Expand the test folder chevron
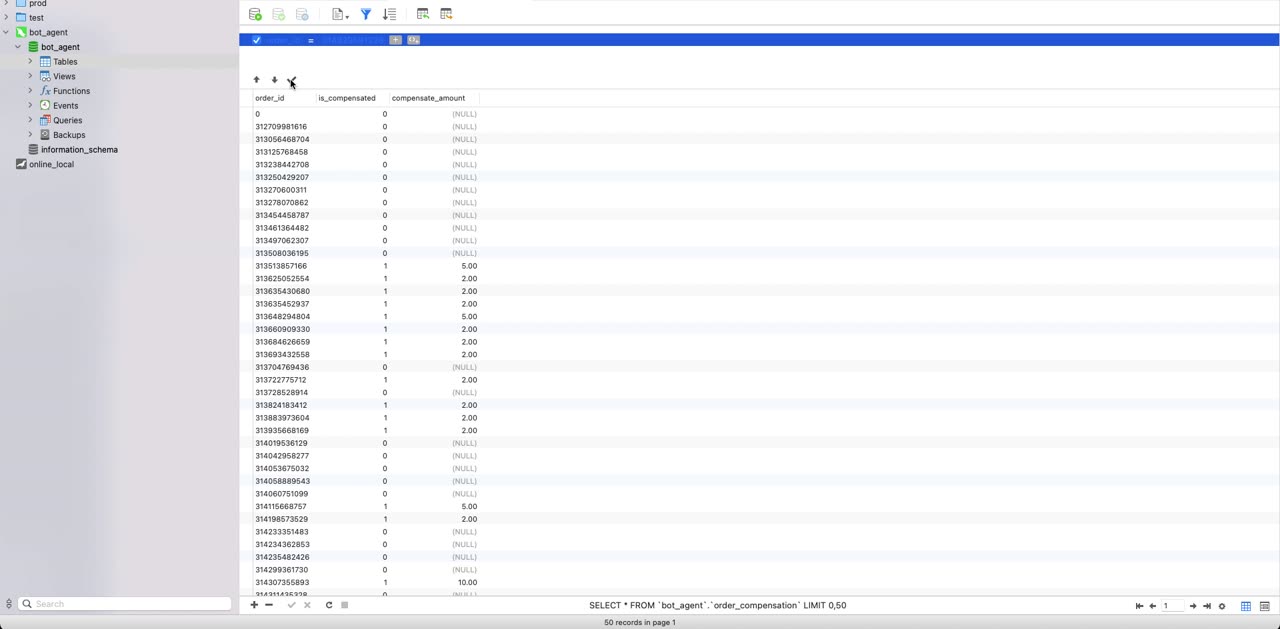Viewport: 1280px width, 629px height. [x=6, y=17]
